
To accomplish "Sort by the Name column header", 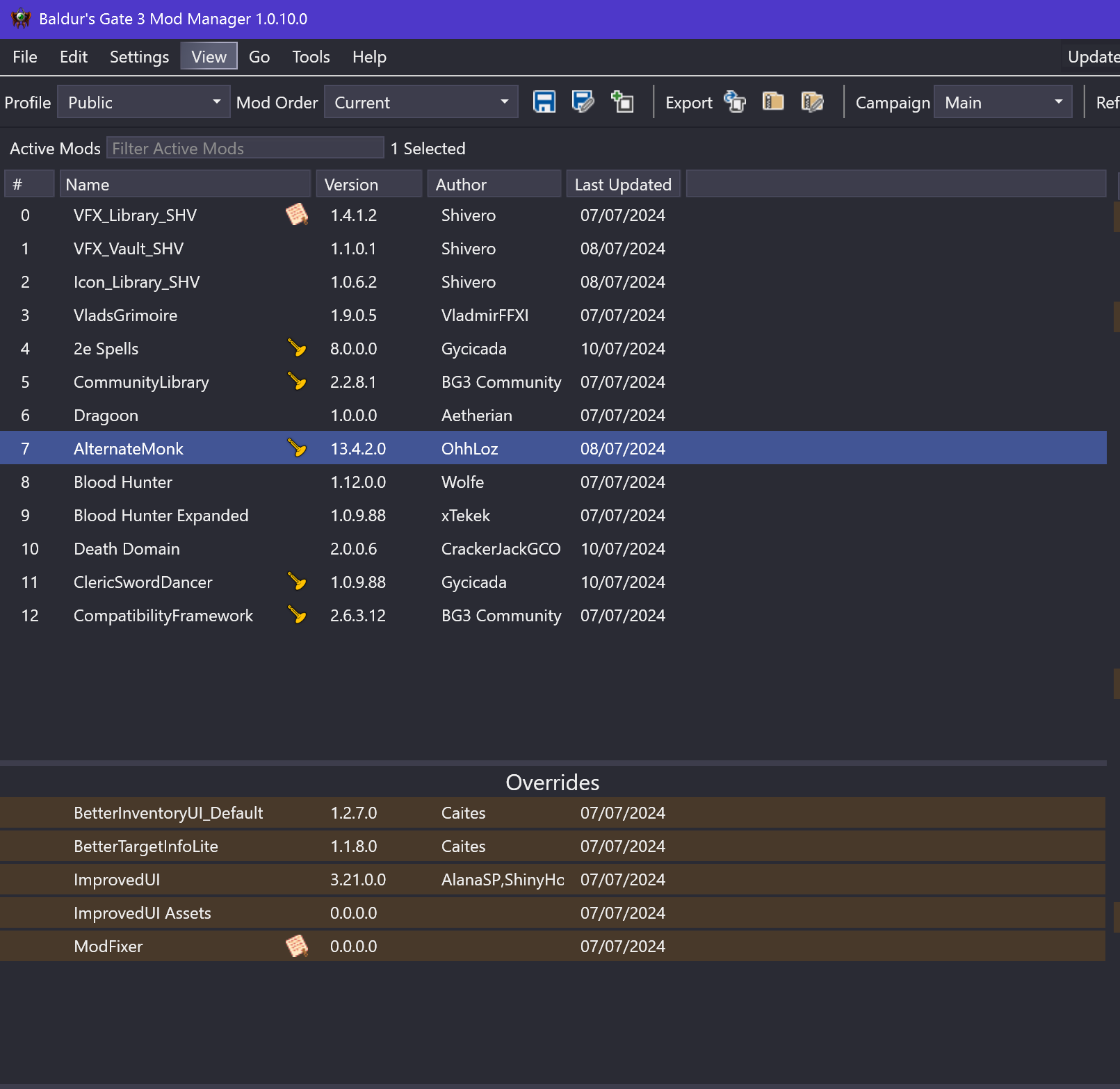I will [184, 184].
